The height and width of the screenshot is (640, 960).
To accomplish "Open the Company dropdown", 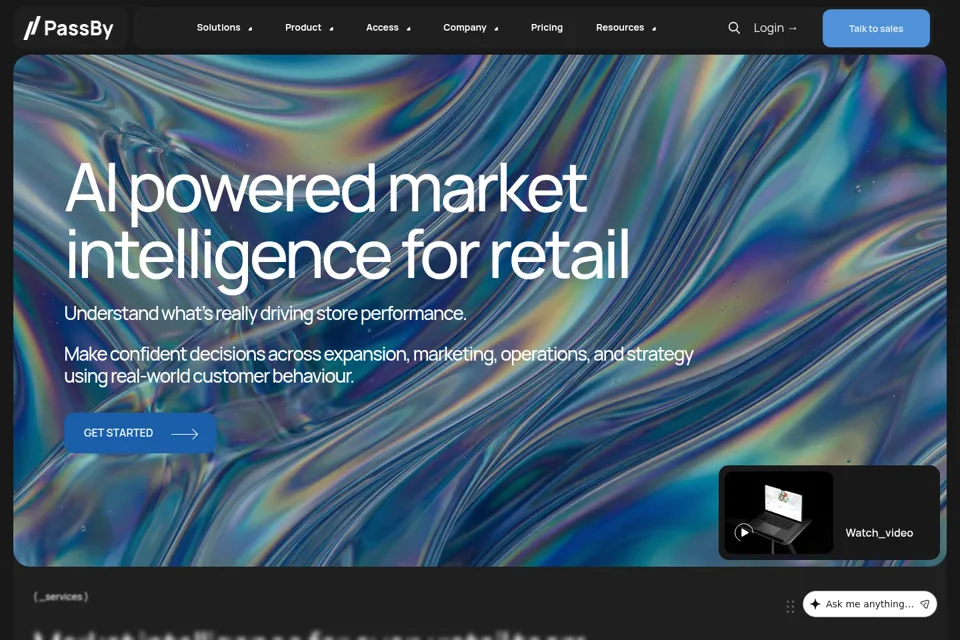I will coord(470,28).
